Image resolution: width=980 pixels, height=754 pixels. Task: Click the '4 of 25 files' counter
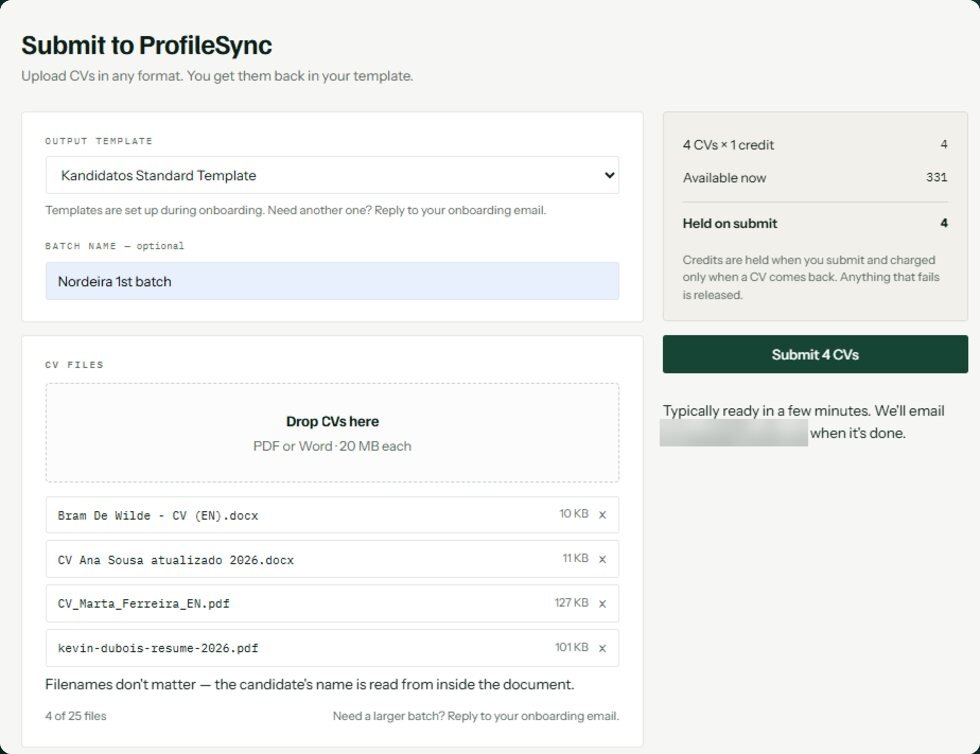(x=76, y=716)
